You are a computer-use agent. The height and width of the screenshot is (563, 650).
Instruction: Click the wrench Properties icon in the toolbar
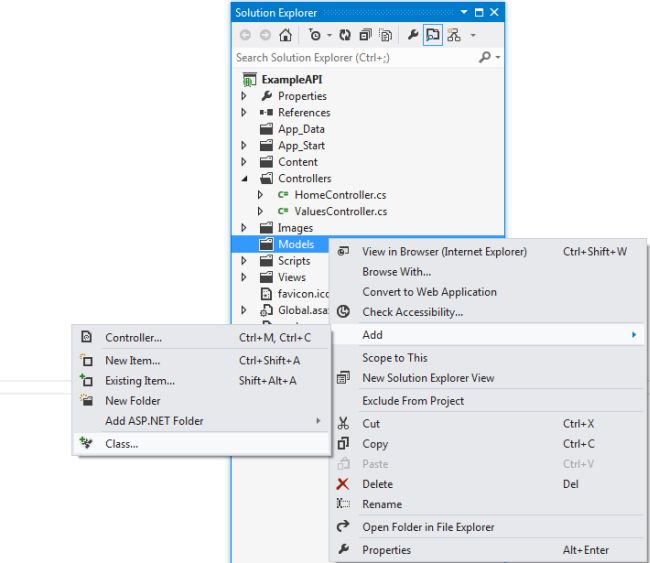412,35
